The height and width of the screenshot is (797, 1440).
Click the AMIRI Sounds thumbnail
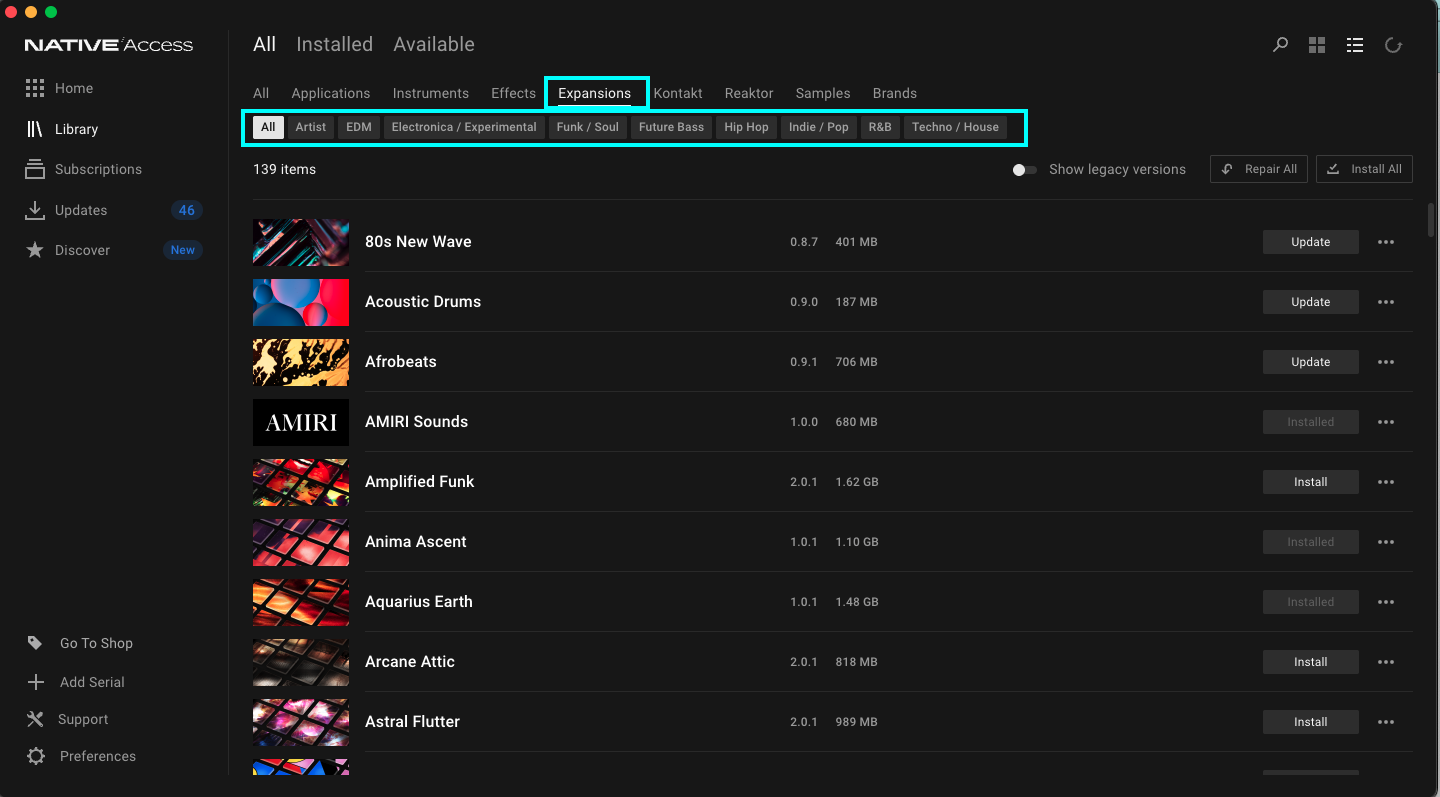click(x=301, y=422)
